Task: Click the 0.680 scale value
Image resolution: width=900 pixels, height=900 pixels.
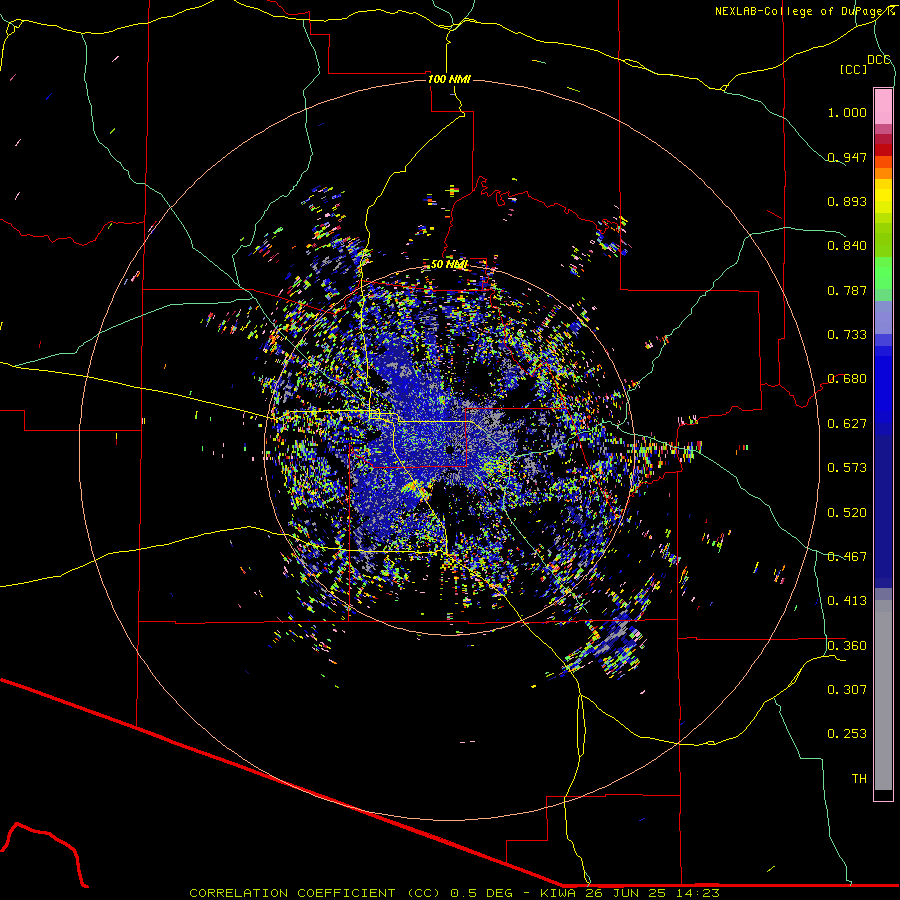Action: (x=847, y=379)
